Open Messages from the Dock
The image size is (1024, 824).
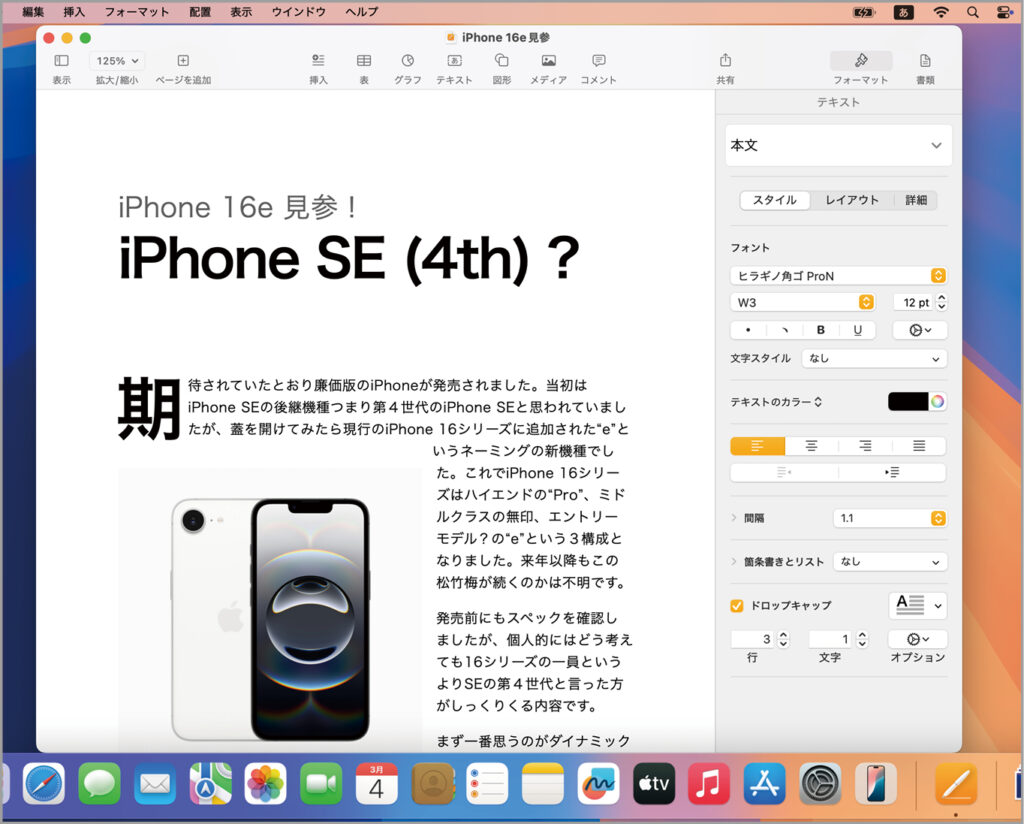click(99, 784)
